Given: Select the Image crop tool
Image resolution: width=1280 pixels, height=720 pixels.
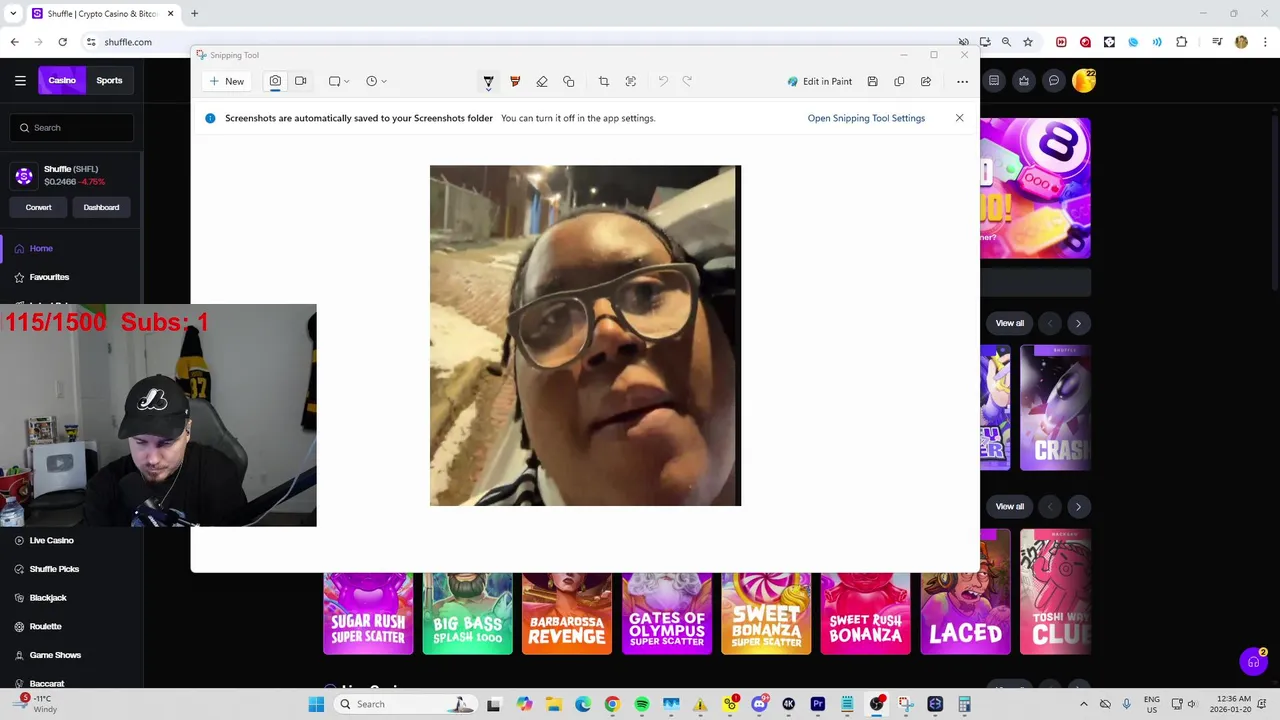Looking at the screenshot, I should (x=603, y=82).
